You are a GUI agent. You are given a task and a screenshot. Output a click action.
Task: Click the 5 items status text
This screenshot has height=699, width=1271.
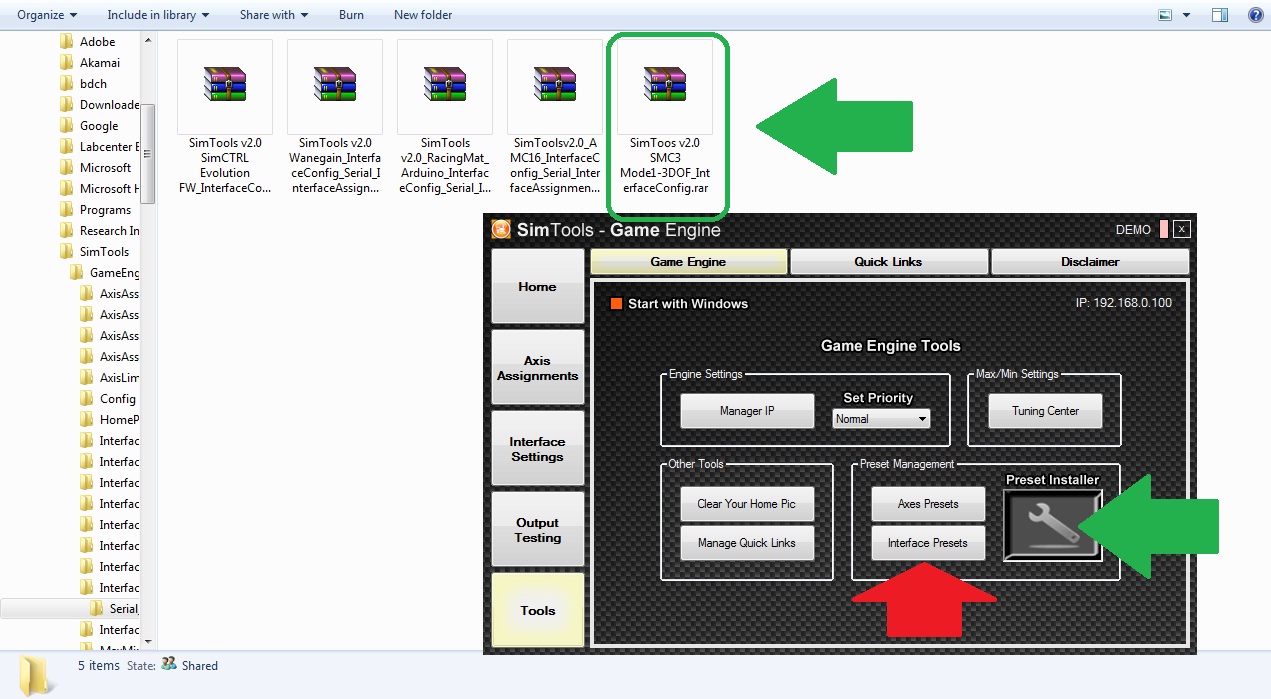99,665
